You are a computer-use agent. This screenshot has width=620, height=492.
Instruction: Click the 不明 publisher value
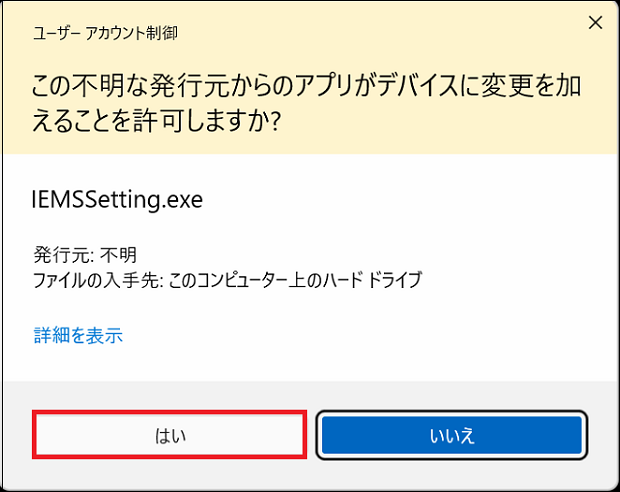[x=118, y=255]
